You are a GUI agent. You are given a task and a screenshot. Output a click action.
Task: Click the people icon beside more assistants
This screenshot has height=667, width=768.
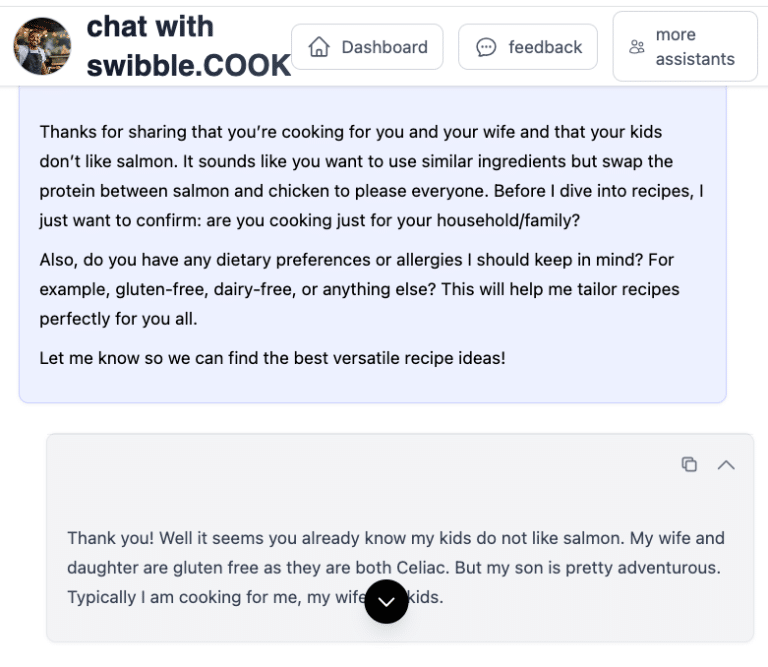pyautogui.click(x=637, y=47)
